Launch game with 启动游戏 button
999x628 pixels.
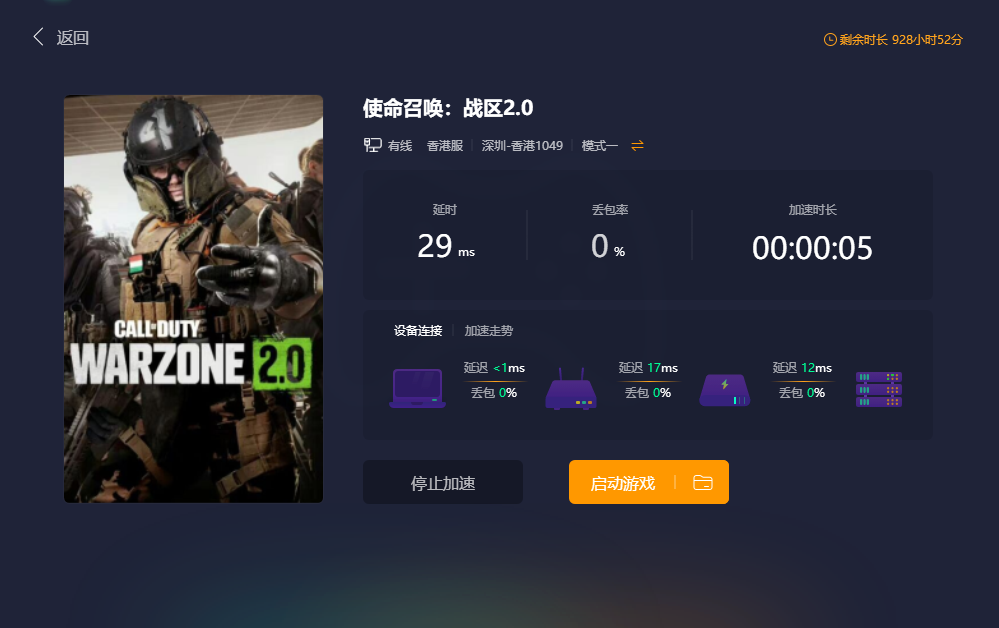click(x=622, y=482)
